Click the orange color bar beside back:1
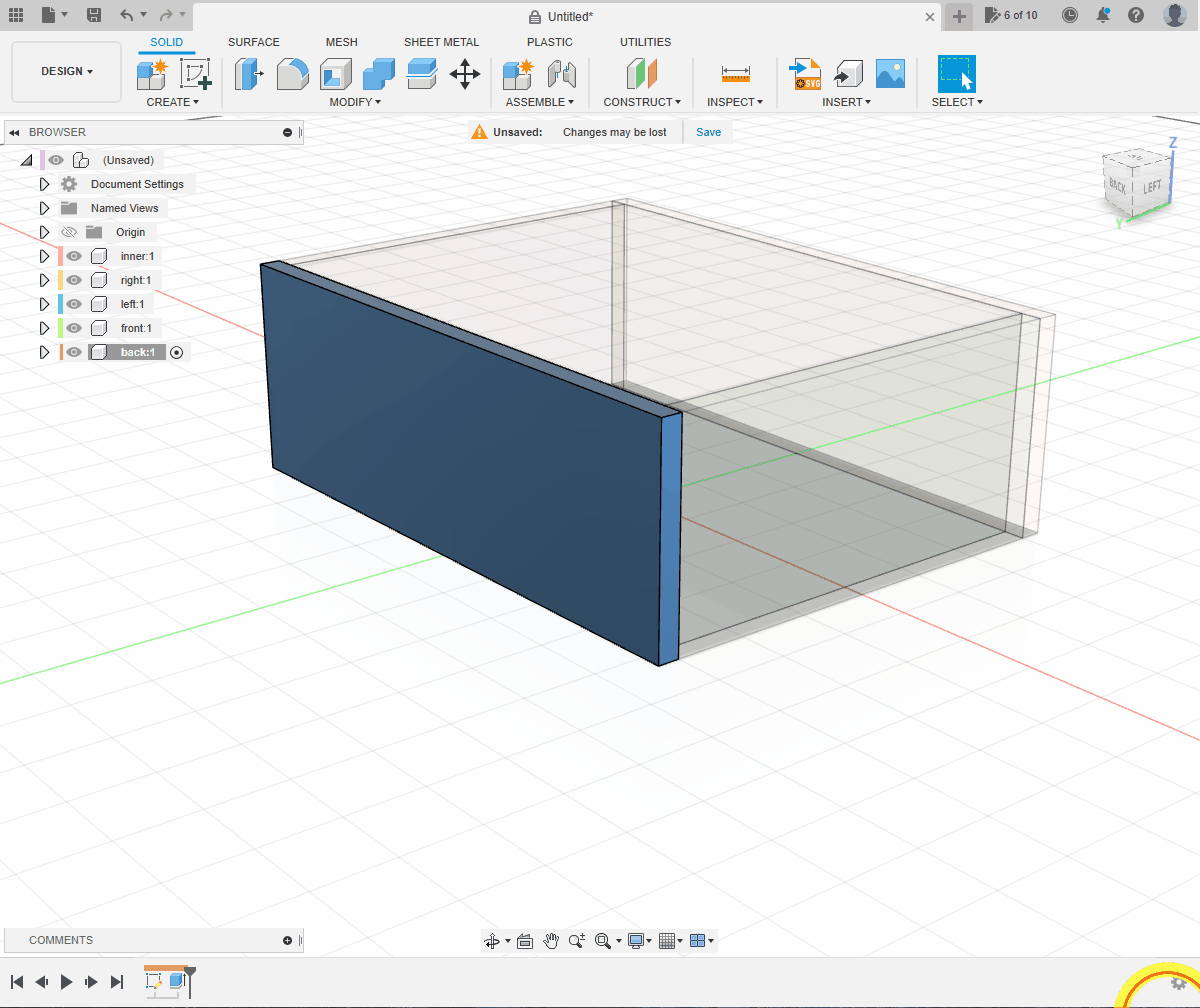 pos(61,352)
